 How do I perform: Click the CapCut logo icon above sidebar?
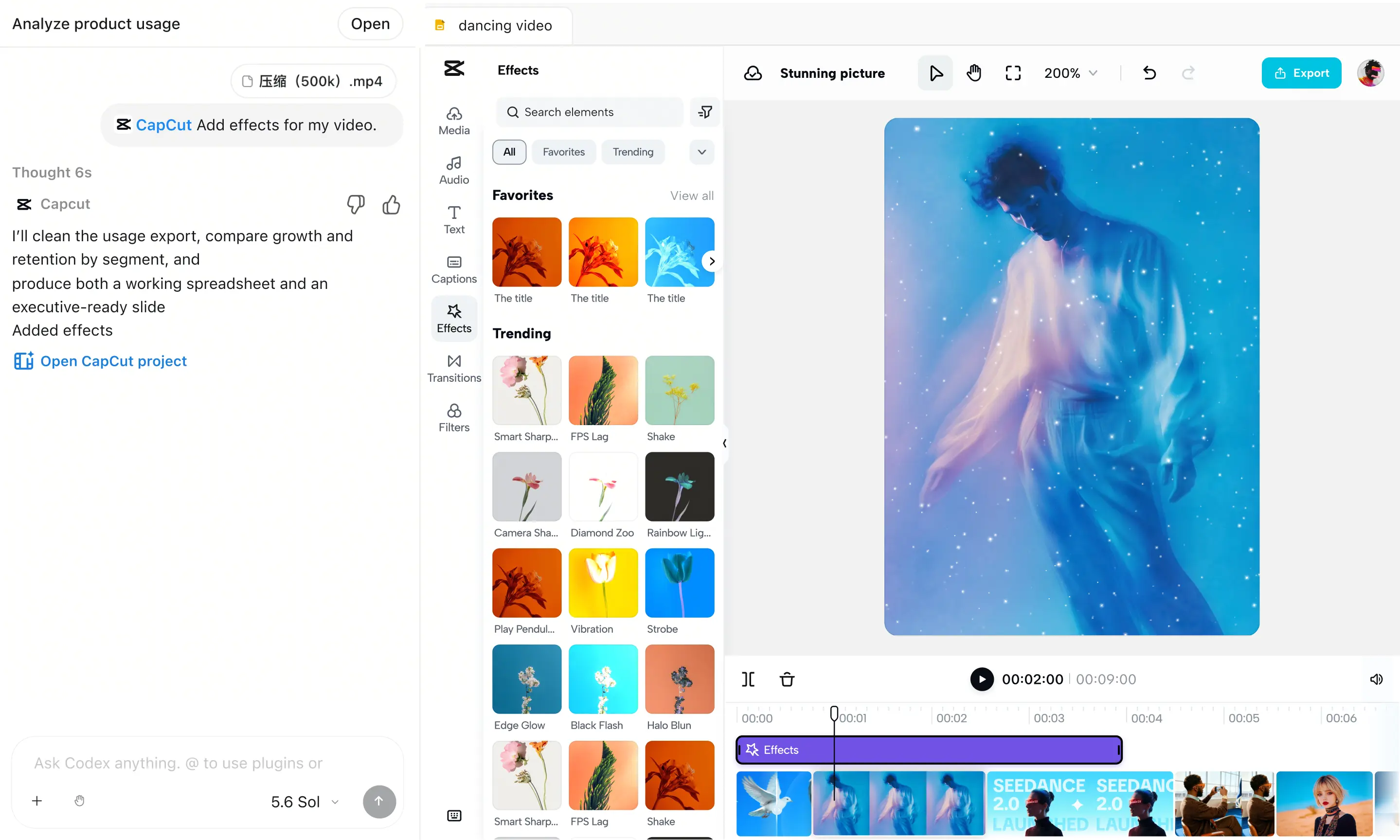click(x=454, y=69)
